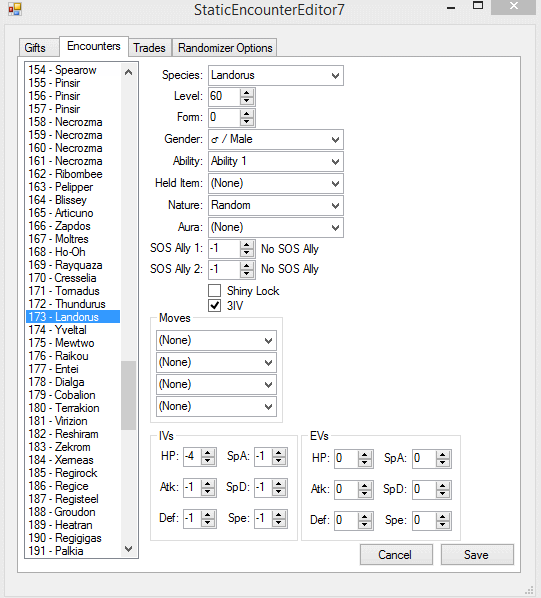The height and width of the screenshot is (598, 541).
Task: Increase SOS Ally 1 with up arrow
Action: pyautogui.click(x=247, y=245)
